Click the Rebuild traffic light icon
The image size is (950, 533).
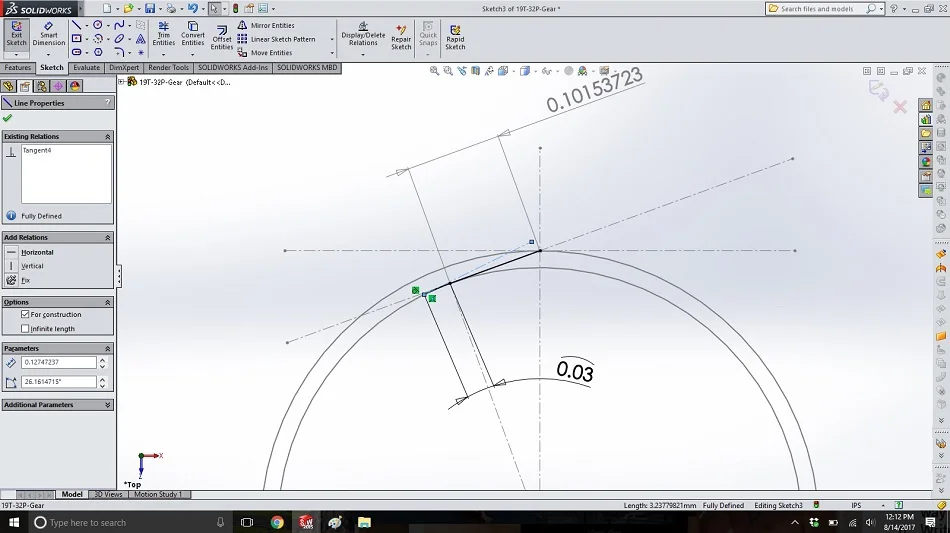click(x=236, y=8)
